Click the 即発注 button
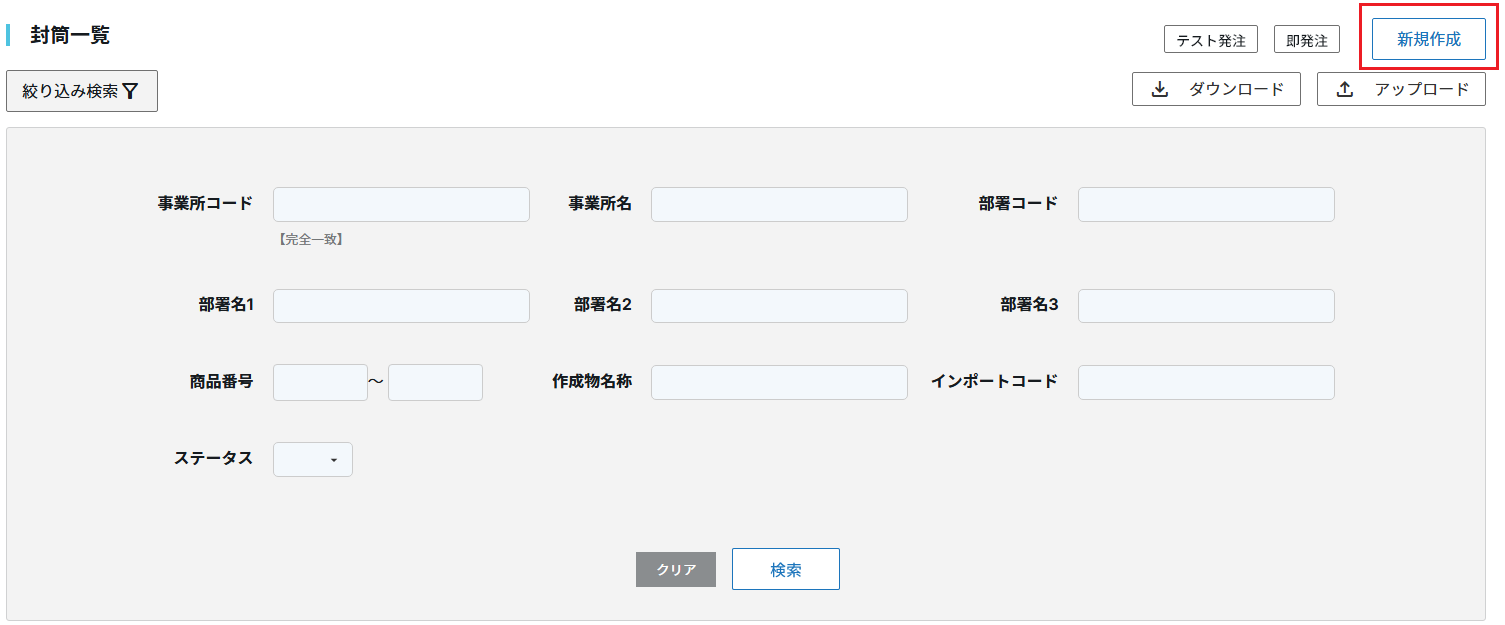This screenshot has width=1505, height=625. 1307,40
